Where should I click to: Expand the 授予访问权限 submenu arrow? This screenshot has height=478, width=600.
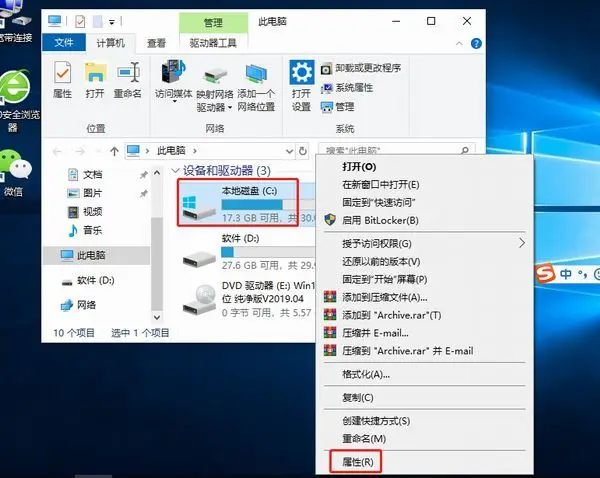(521, 243)
